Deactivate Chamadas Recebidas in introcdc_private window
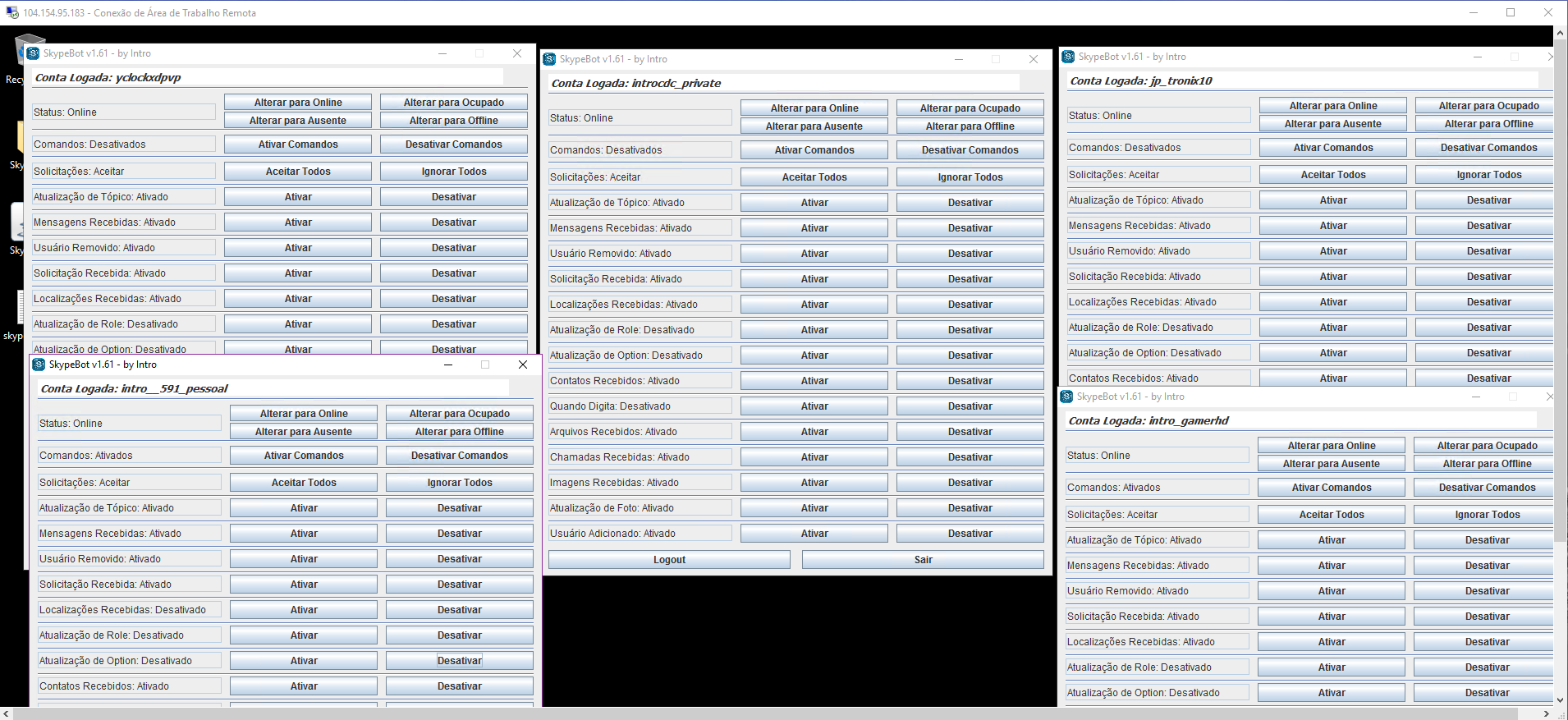 click(970, 457)
